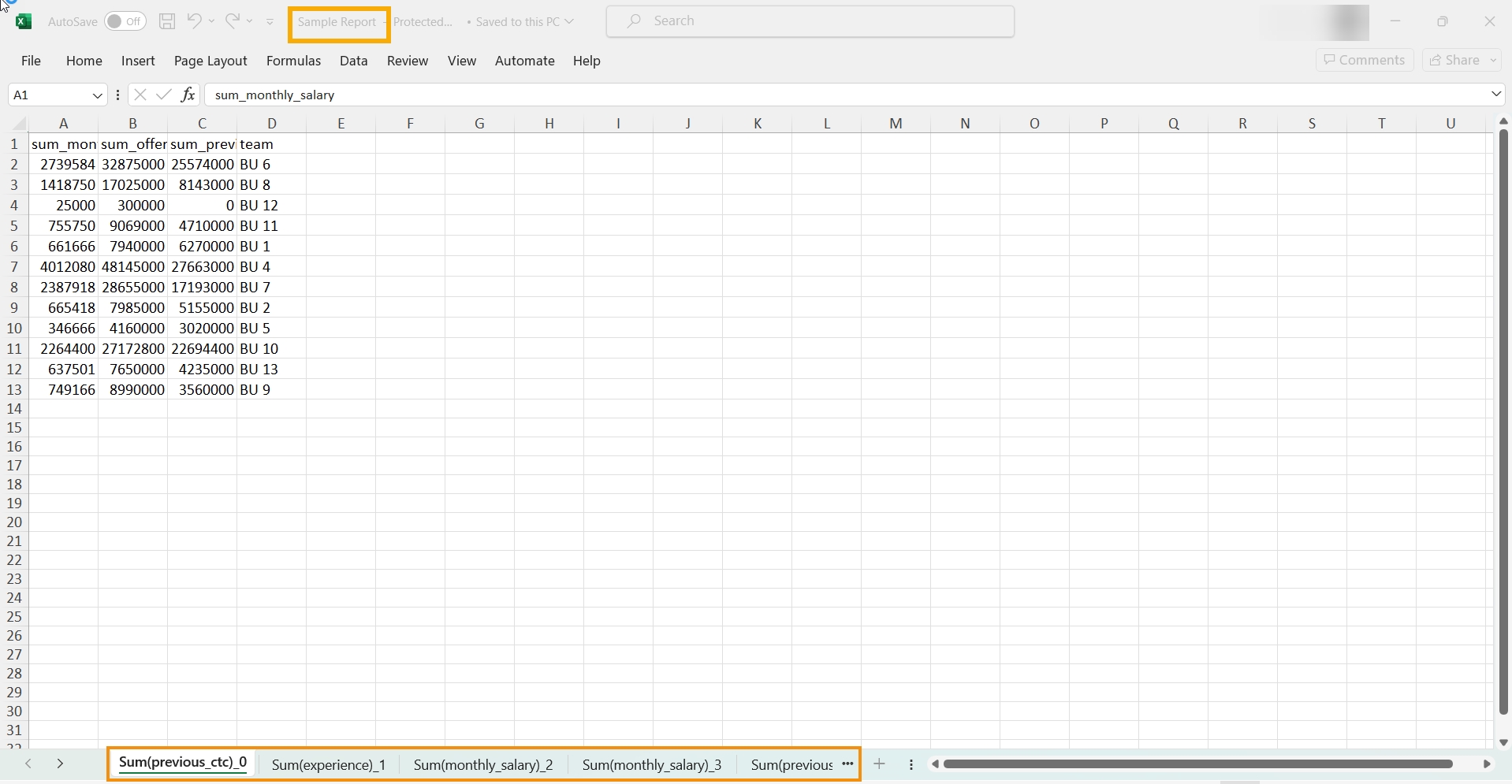1512x784 pixels.
Task: Click the Excel app icon
Action: [x=24, y=21]
